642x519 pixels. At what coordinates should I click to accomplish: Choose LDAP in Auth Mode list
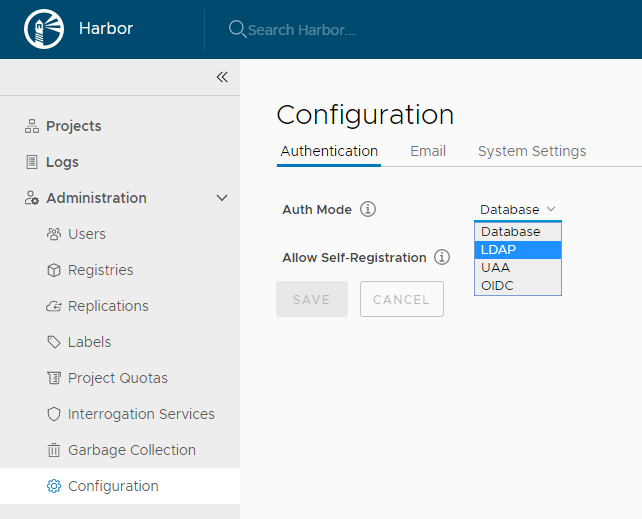[x=518, y=250]
